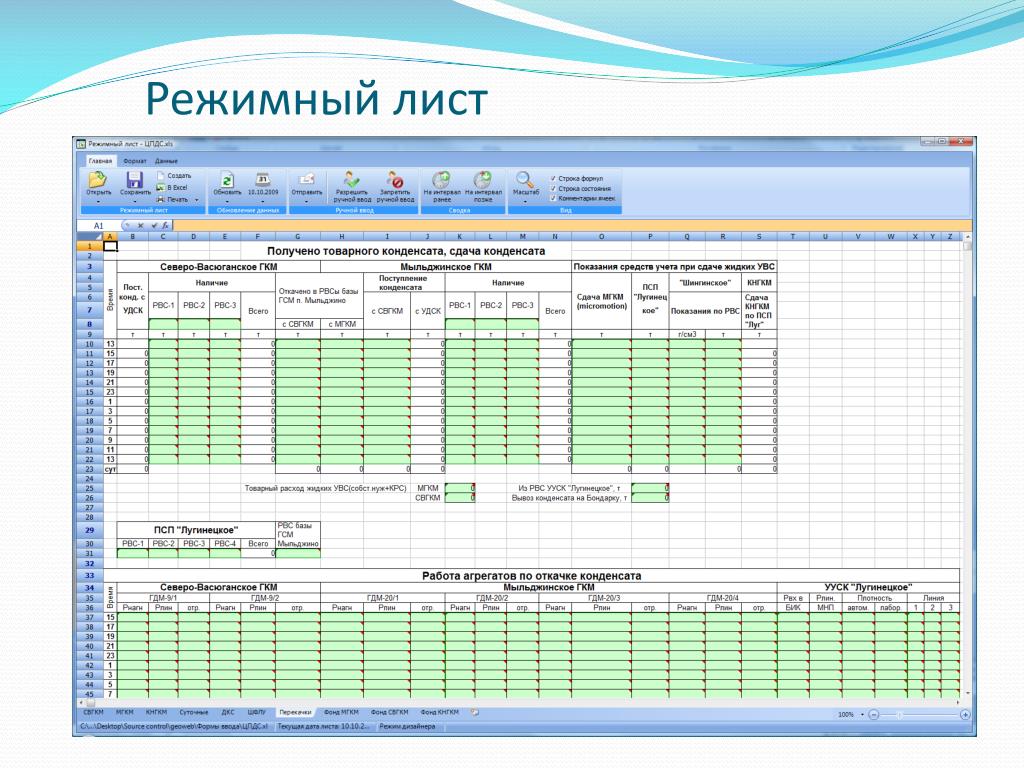Screen dimensions: 1024x768
Task: Click the green cell for Вывоз конденсата на Бондарку
Action: 650,498
